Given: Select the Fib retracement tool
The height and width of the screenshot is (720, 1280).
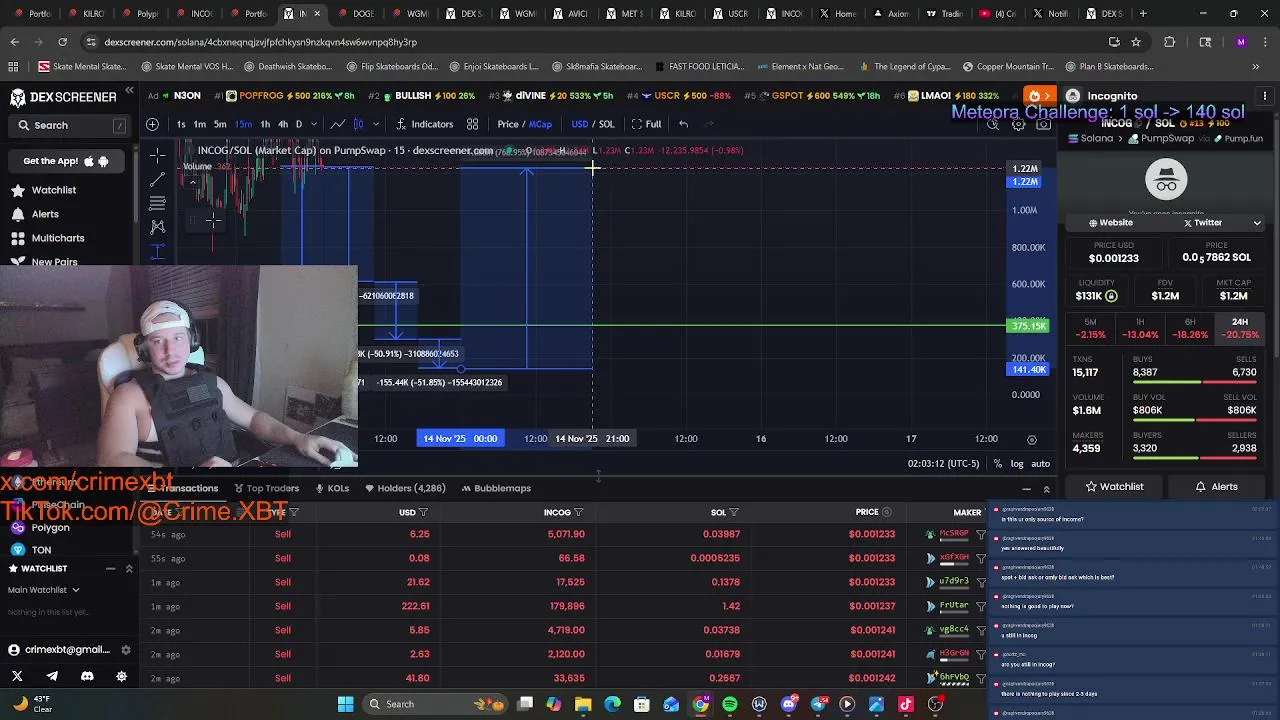Looking at the screenshot, I should [x=157, y=203].
